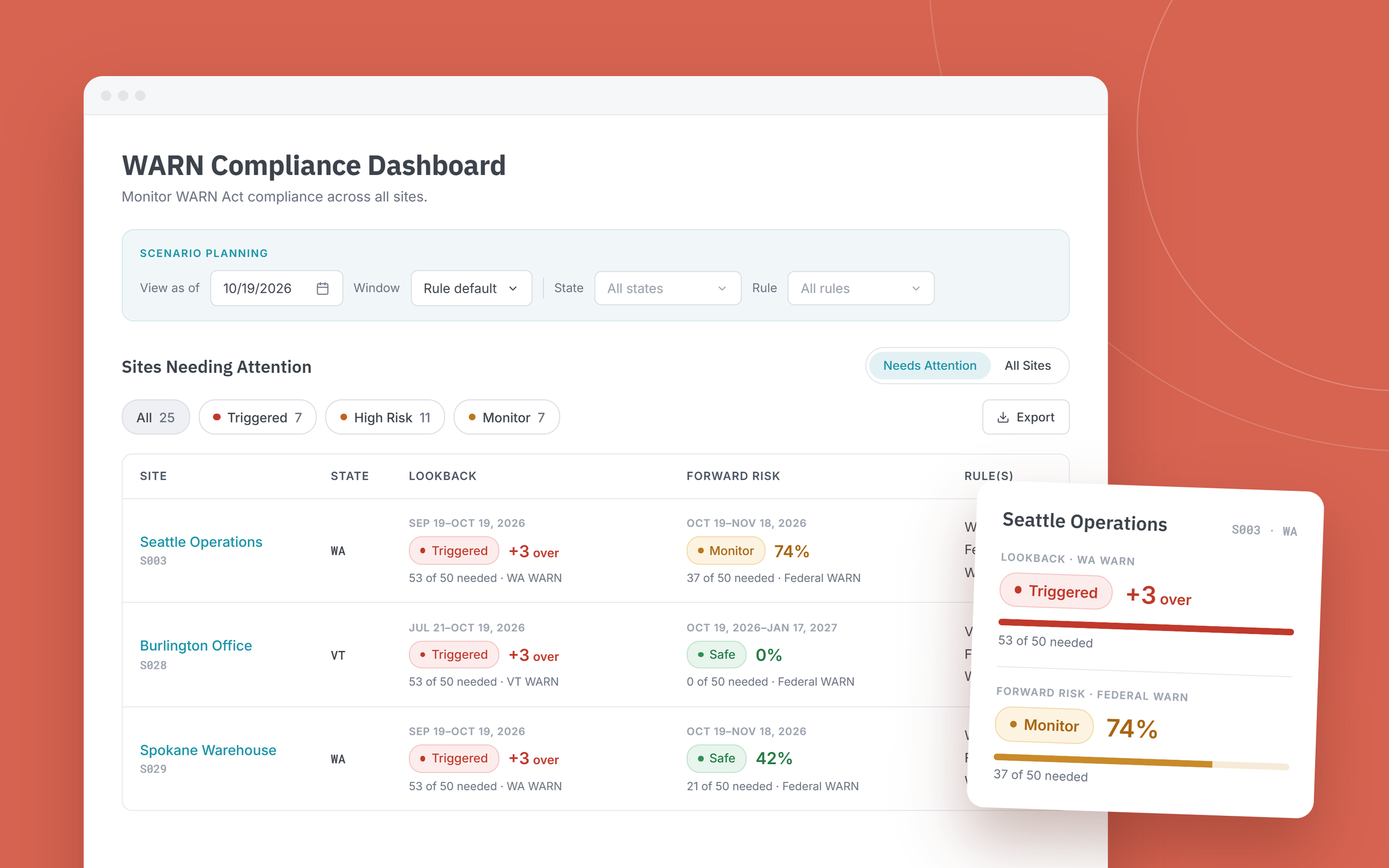Viewport: 1389px width, 868px height.
Task: Open the calendar icon in date field
Action: point(322,288)
